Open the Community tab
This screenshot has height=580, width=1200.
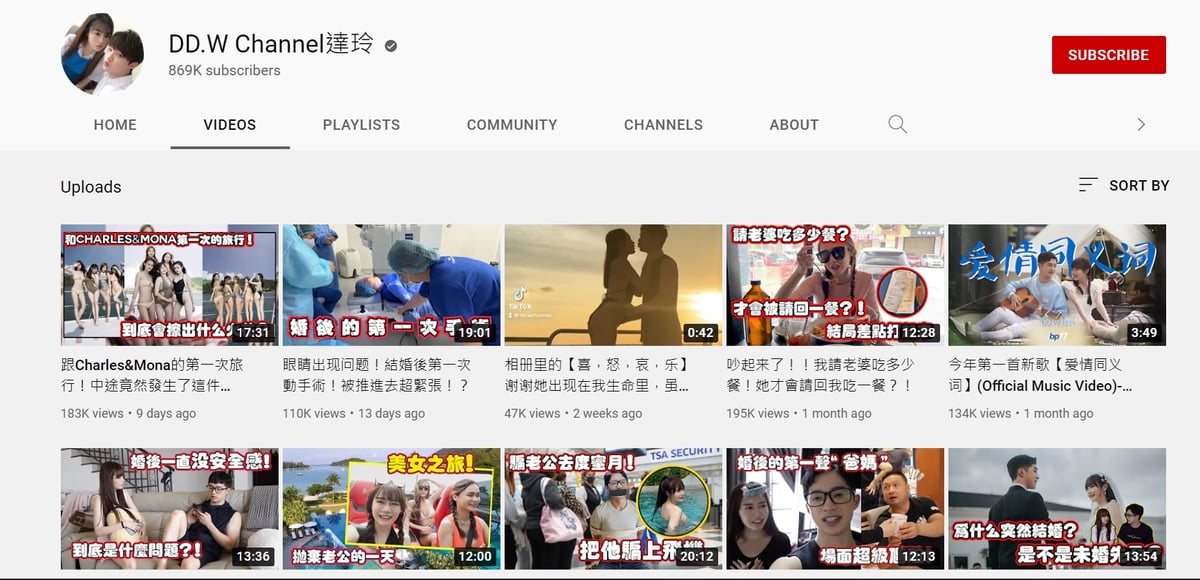coord(511,125)
